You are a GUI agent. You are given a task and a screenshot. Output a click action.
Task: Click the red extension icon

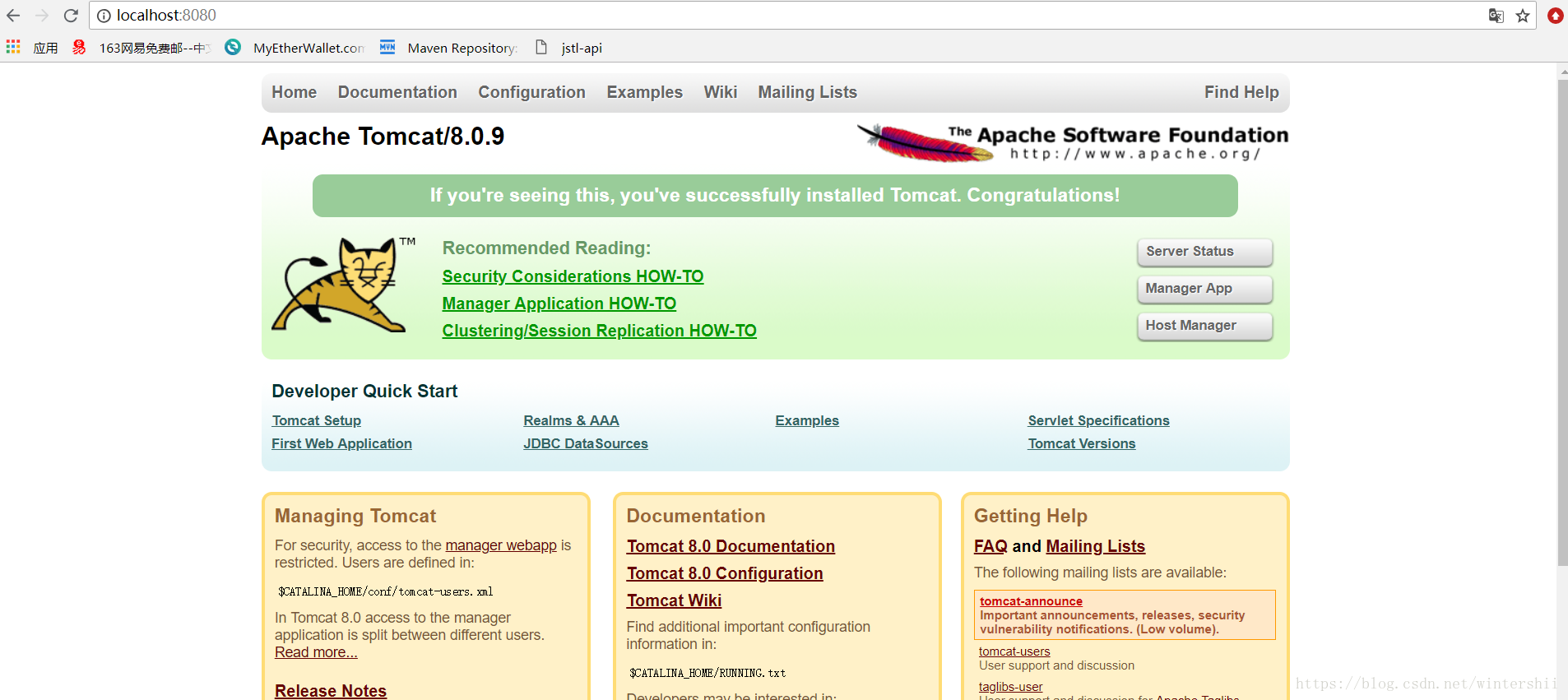click(x=1555, y=16)
